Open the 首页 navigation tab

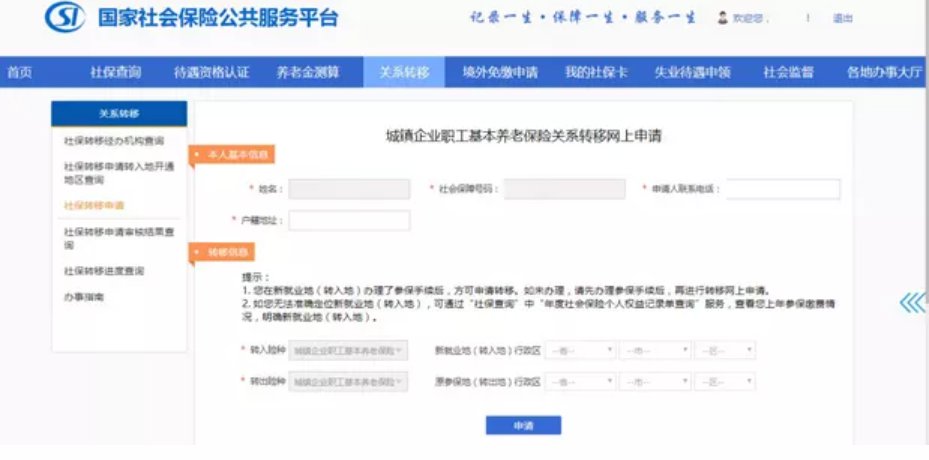pos(19,72)
